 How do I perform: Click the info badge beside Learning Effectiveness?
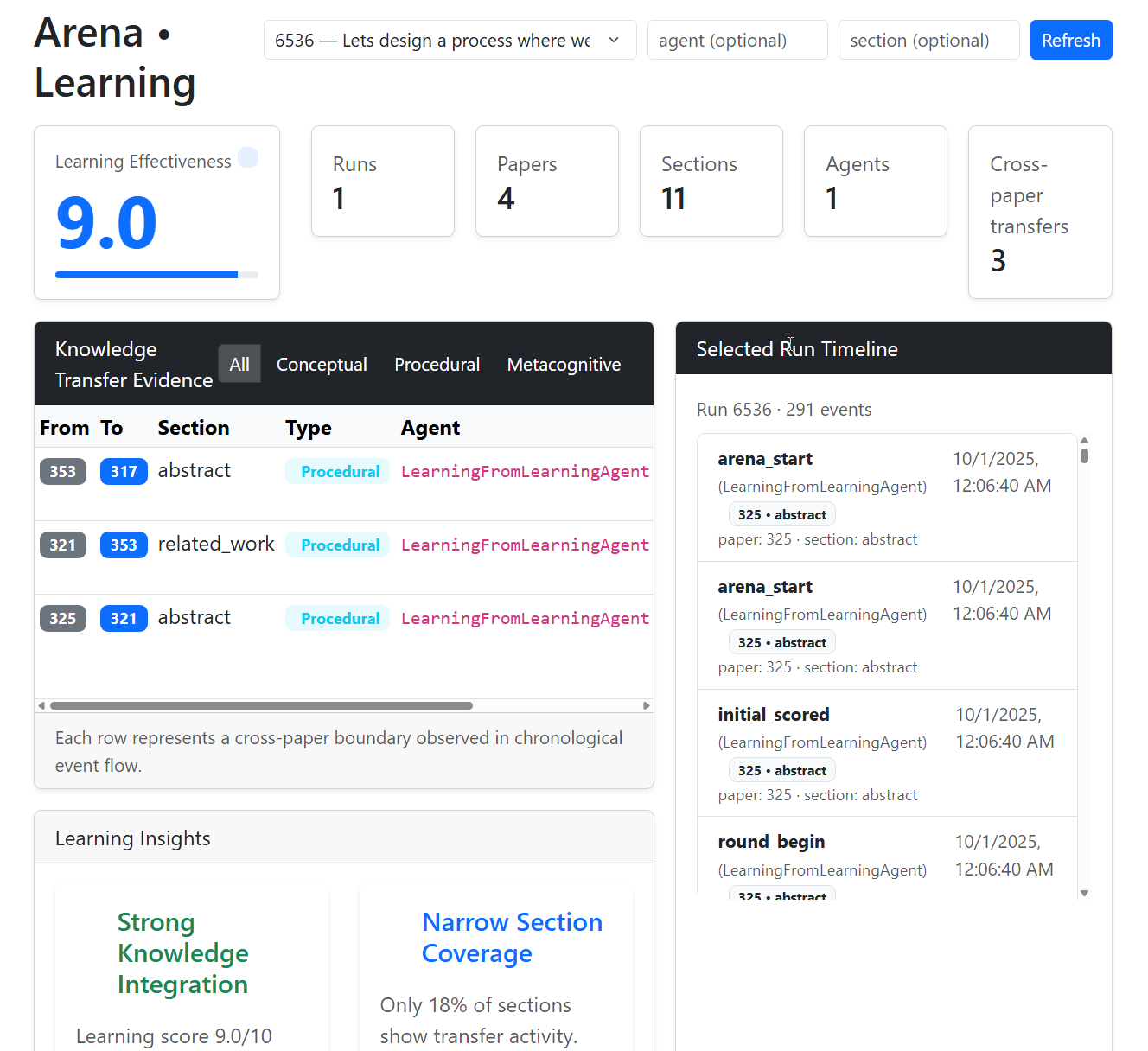pyautogui.click(x=248, y=157)
